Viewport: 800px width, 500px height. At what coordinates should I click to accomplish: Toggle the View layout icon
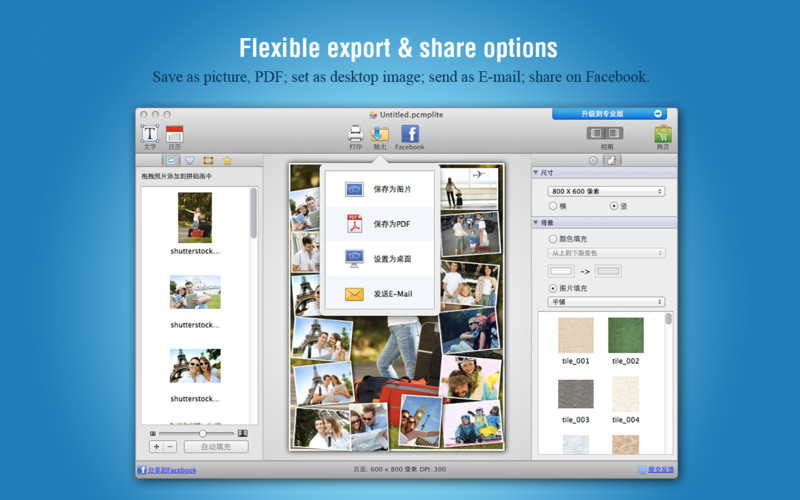pyautogui.click(x=605, y=133)
